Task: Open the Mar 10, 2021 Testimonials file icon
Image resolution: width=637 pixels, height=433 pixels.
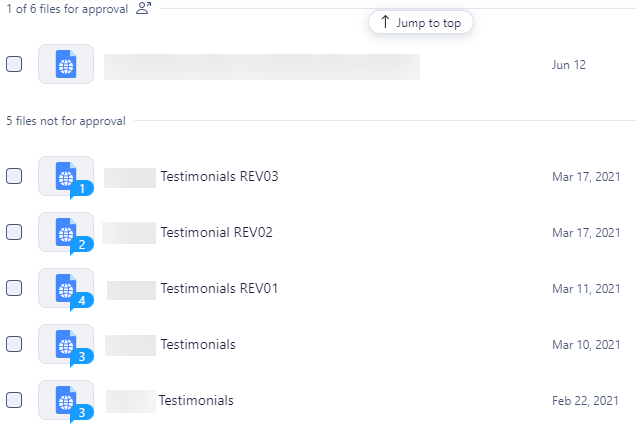Action: (66, 345)
